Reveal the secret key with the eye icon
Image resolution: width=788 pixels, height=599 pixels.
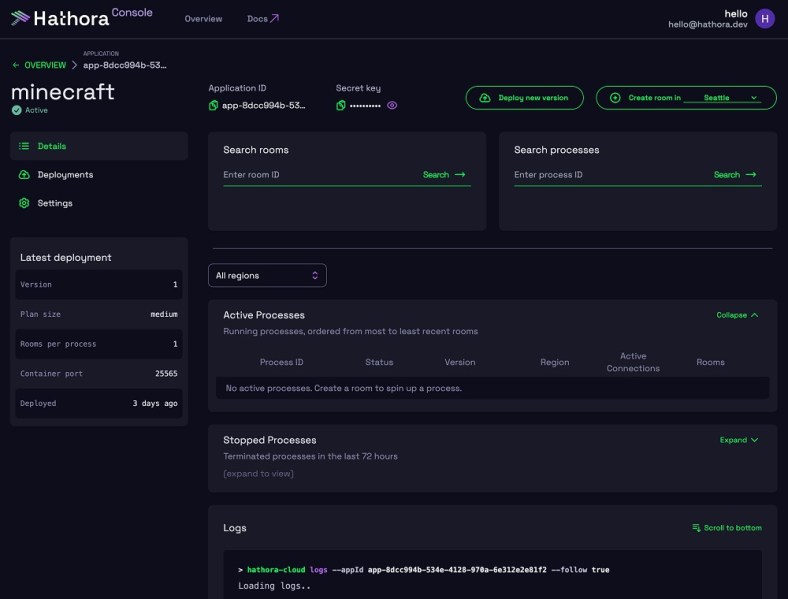click(x=392, y=105)
